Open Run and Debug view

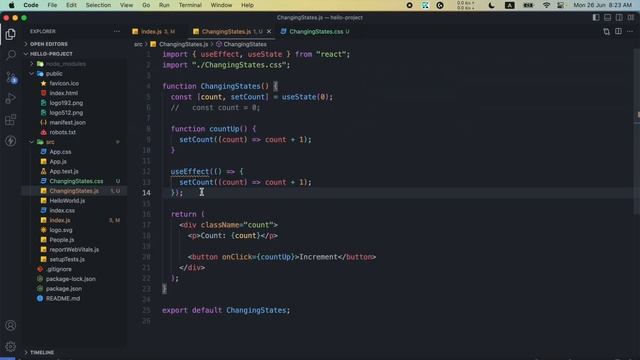pyautogui.click(x=11, y=98)
